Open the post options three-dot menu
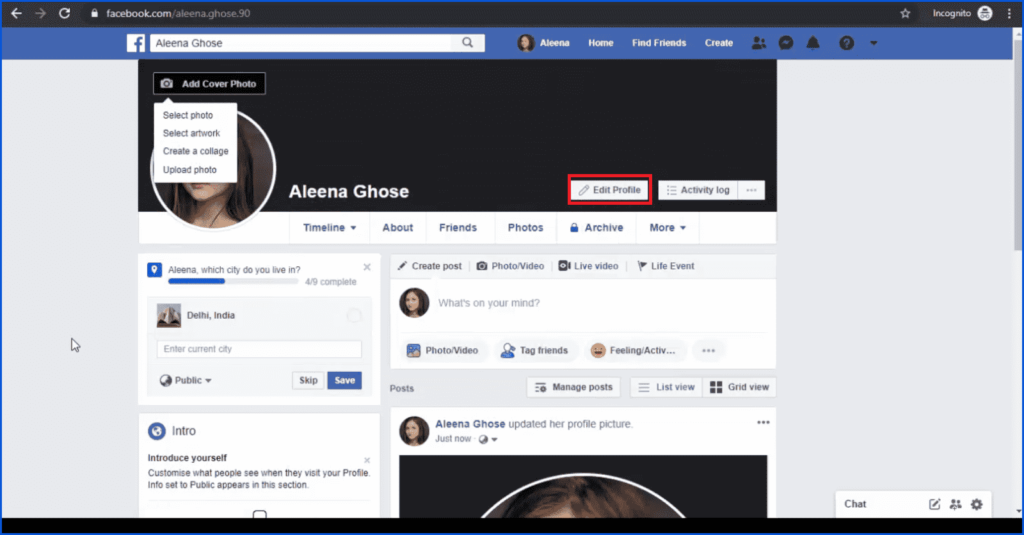 (763, 423)
